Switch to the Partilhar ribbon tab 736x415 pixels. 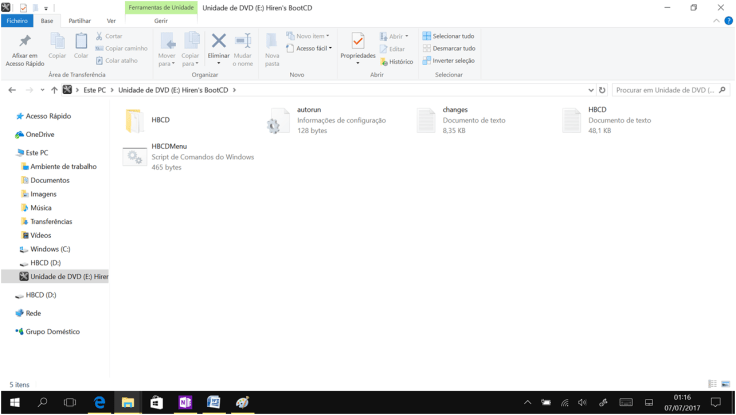coord(79,20)
